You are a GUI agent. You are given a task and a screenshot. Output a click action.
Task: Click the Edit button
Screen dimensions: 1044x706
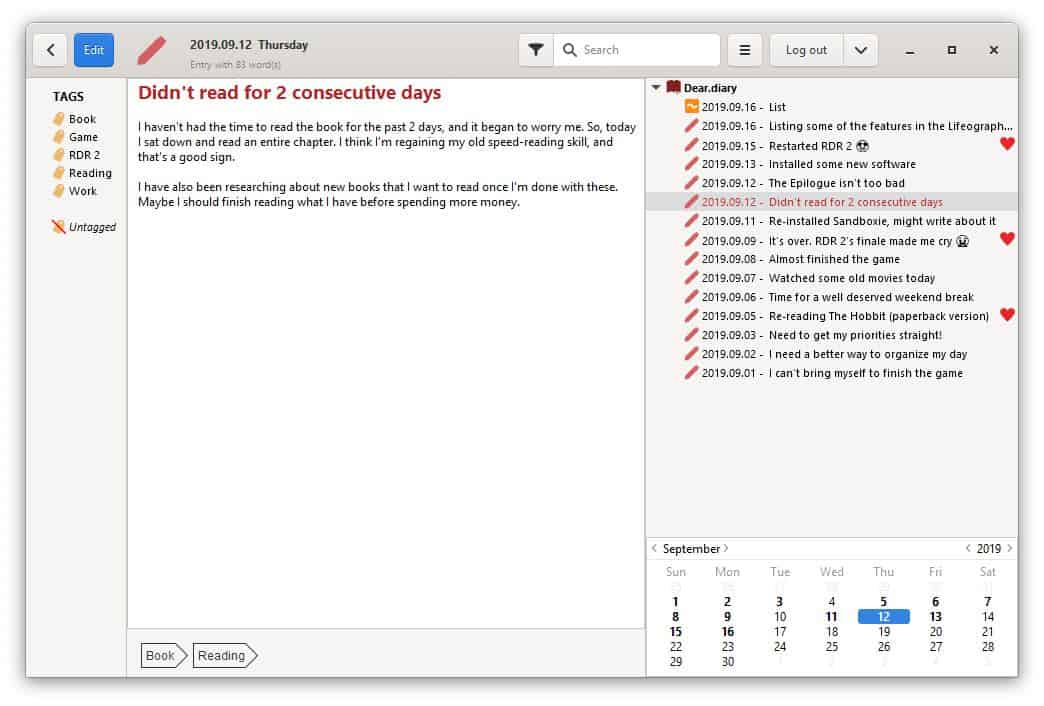94,49
